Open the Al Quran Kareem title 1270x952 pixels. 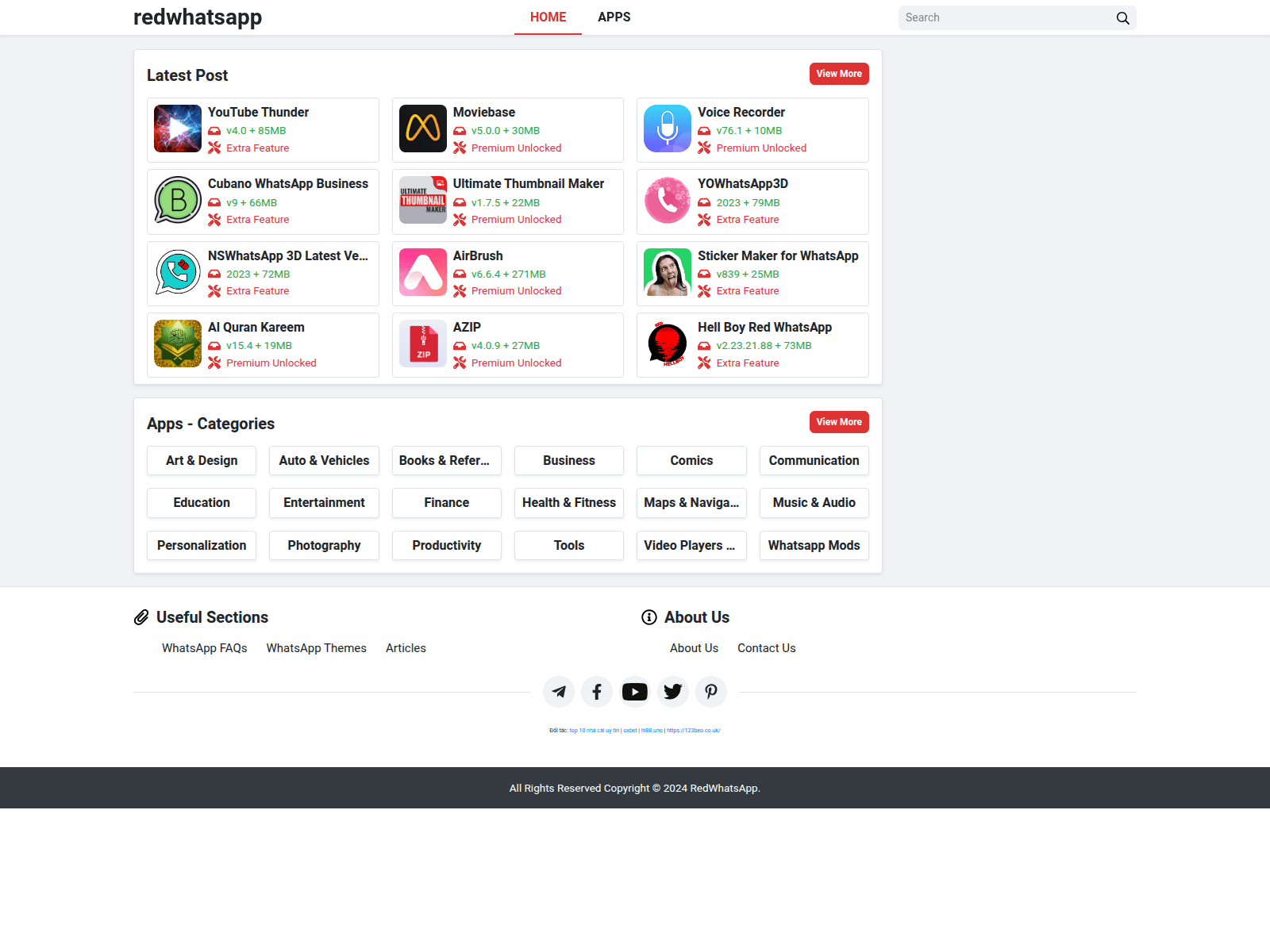pos(256,328)
